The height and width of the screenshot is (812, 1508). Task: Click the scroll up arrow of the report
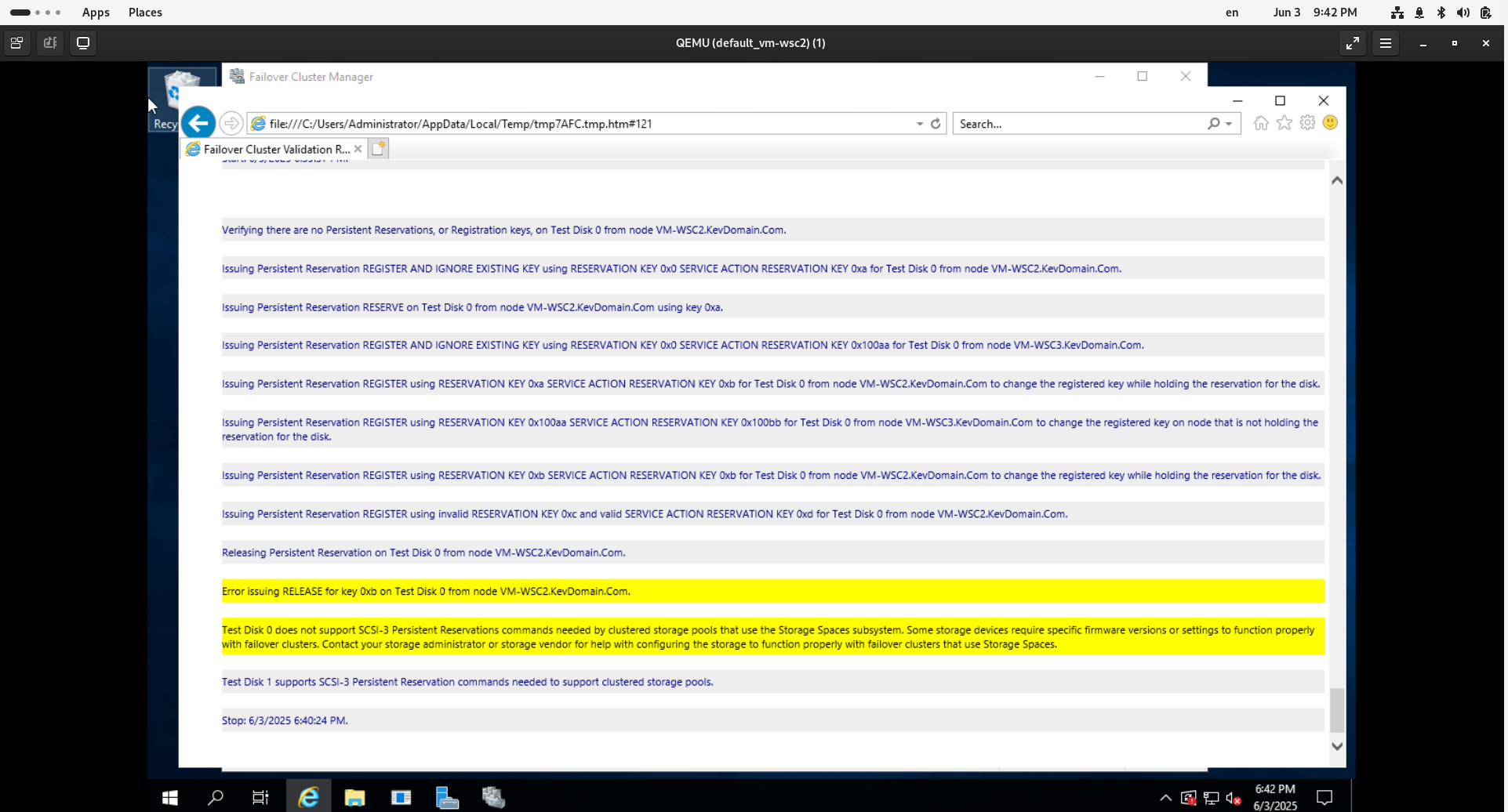pyautogui.click(x=1337, y=180)
